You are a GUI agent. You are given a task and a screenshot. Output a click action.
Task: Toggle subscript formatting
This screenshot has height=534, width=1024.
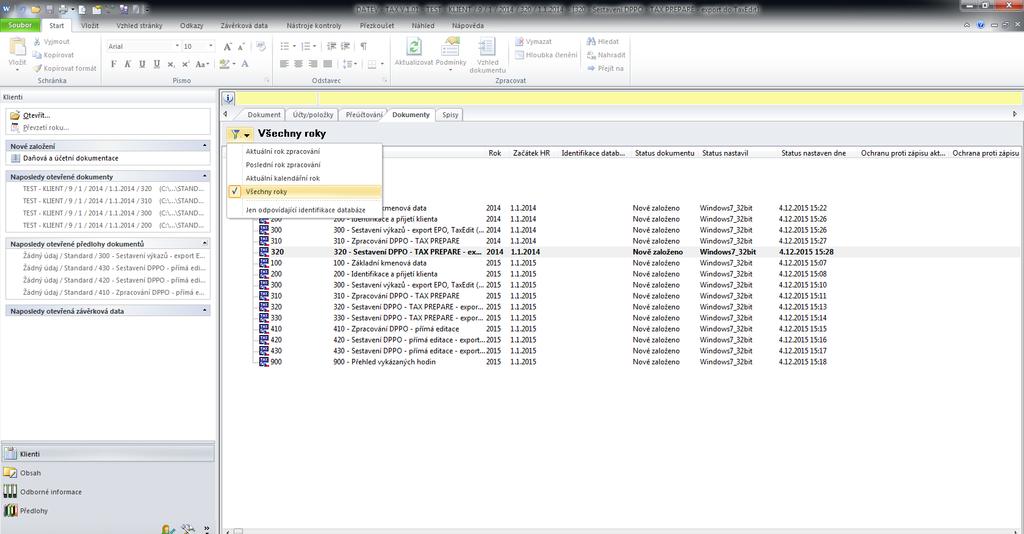[x=170, y=64]
